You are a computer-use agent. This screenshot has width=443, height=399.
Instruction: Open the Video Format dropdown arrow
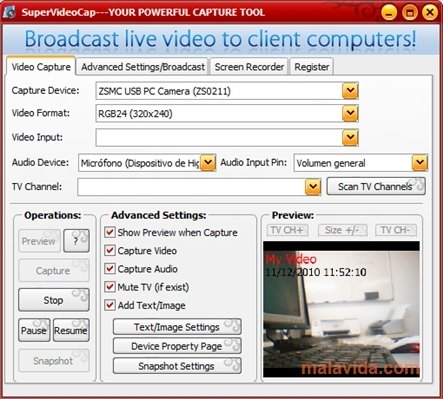350,113
